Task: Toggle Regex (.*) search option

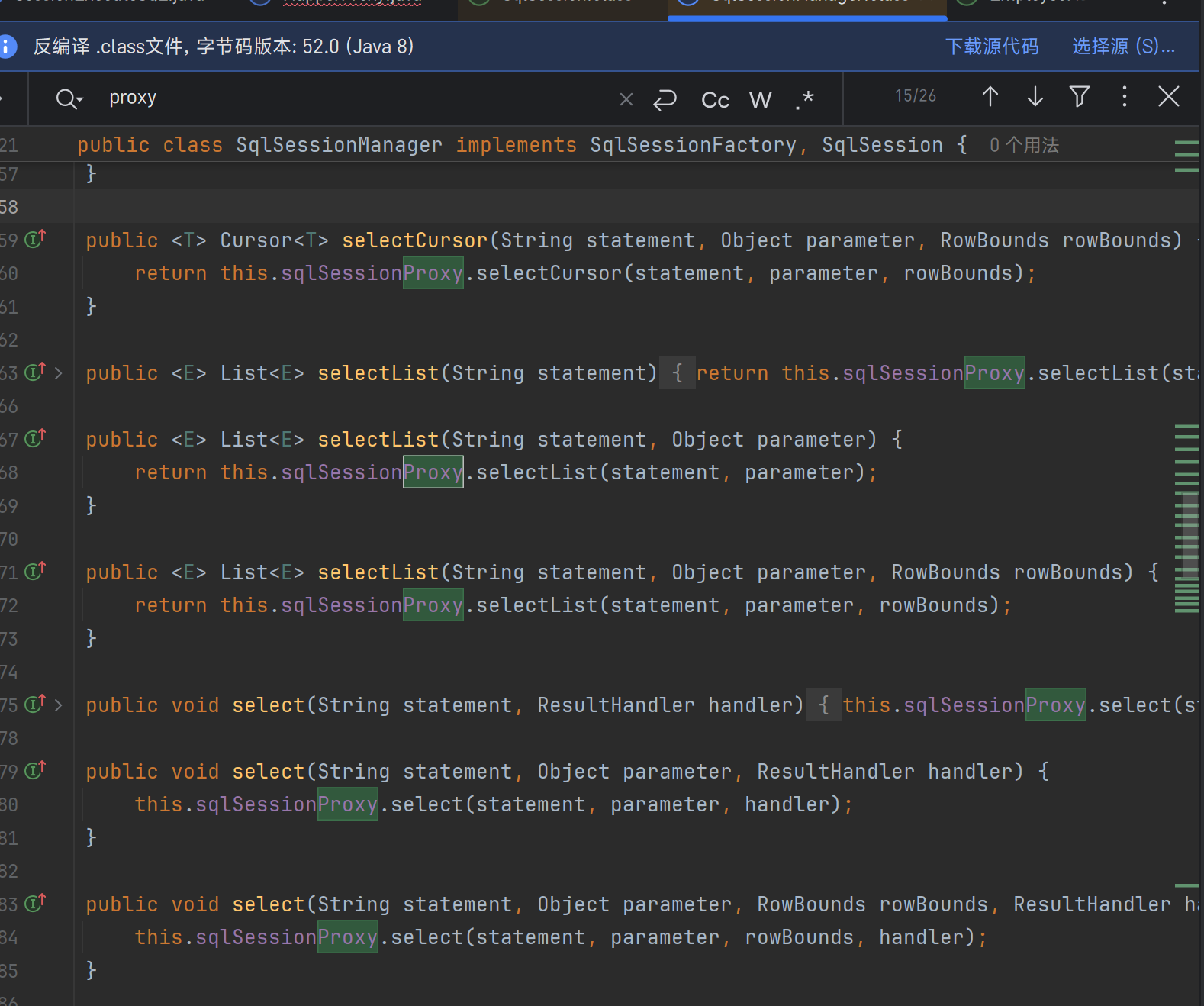Action: 805,100
